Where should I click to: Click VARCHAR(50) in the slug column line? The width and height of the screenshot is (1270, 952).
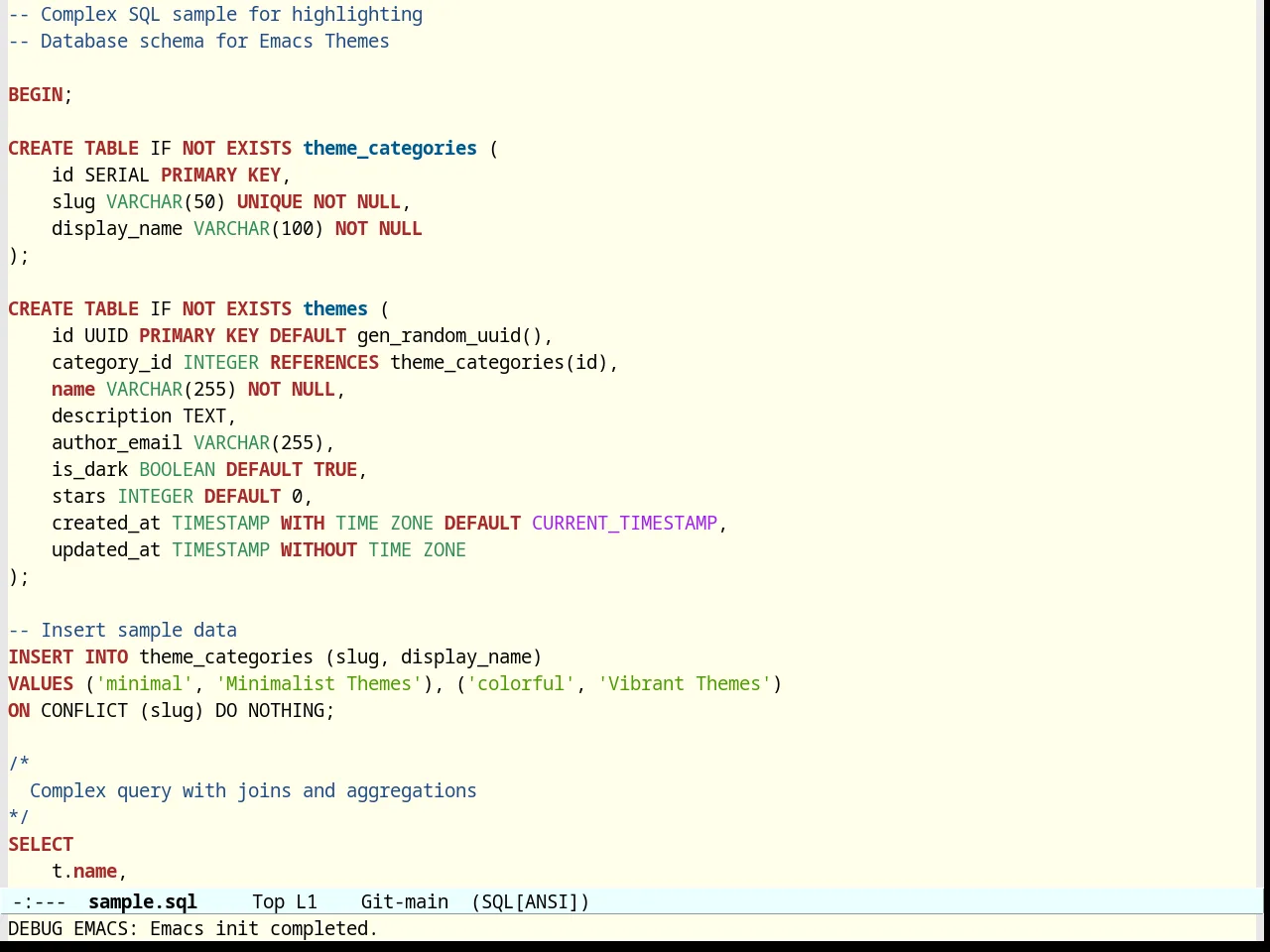pos(167,201)
